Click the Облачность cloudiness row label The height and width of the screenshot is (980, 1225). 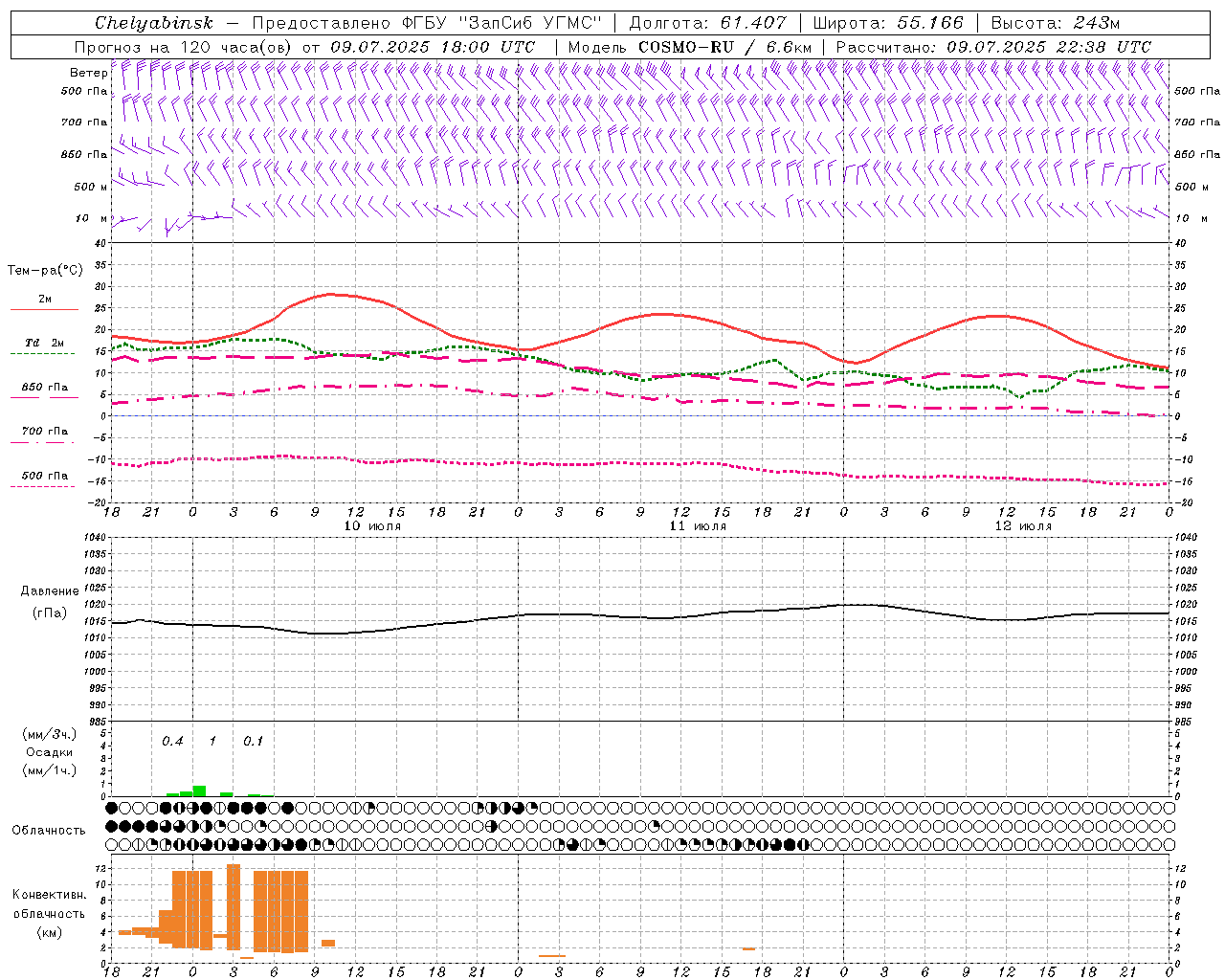tap(49, 830)
